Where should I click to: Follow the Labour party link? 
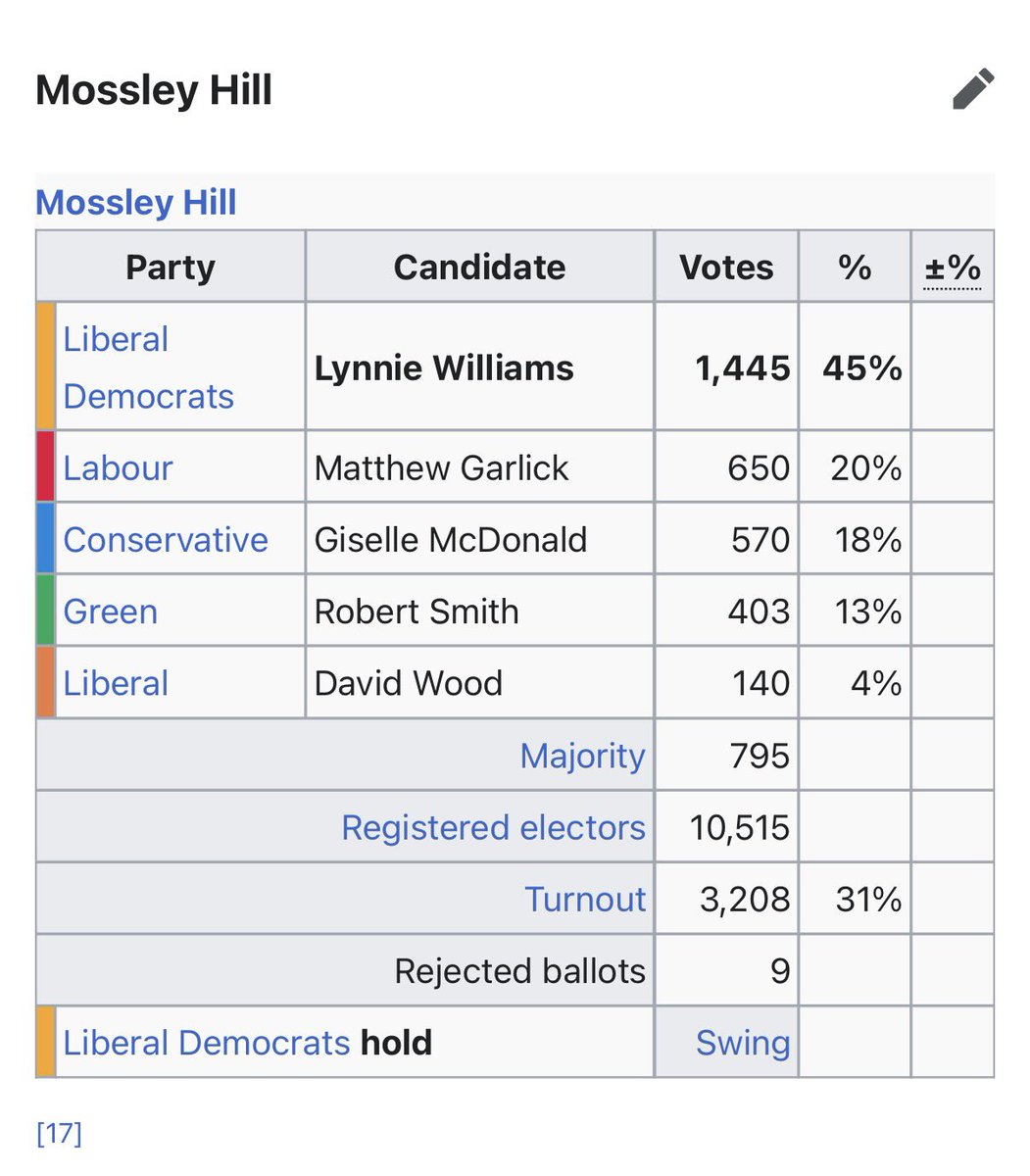(x=118, y=467)
